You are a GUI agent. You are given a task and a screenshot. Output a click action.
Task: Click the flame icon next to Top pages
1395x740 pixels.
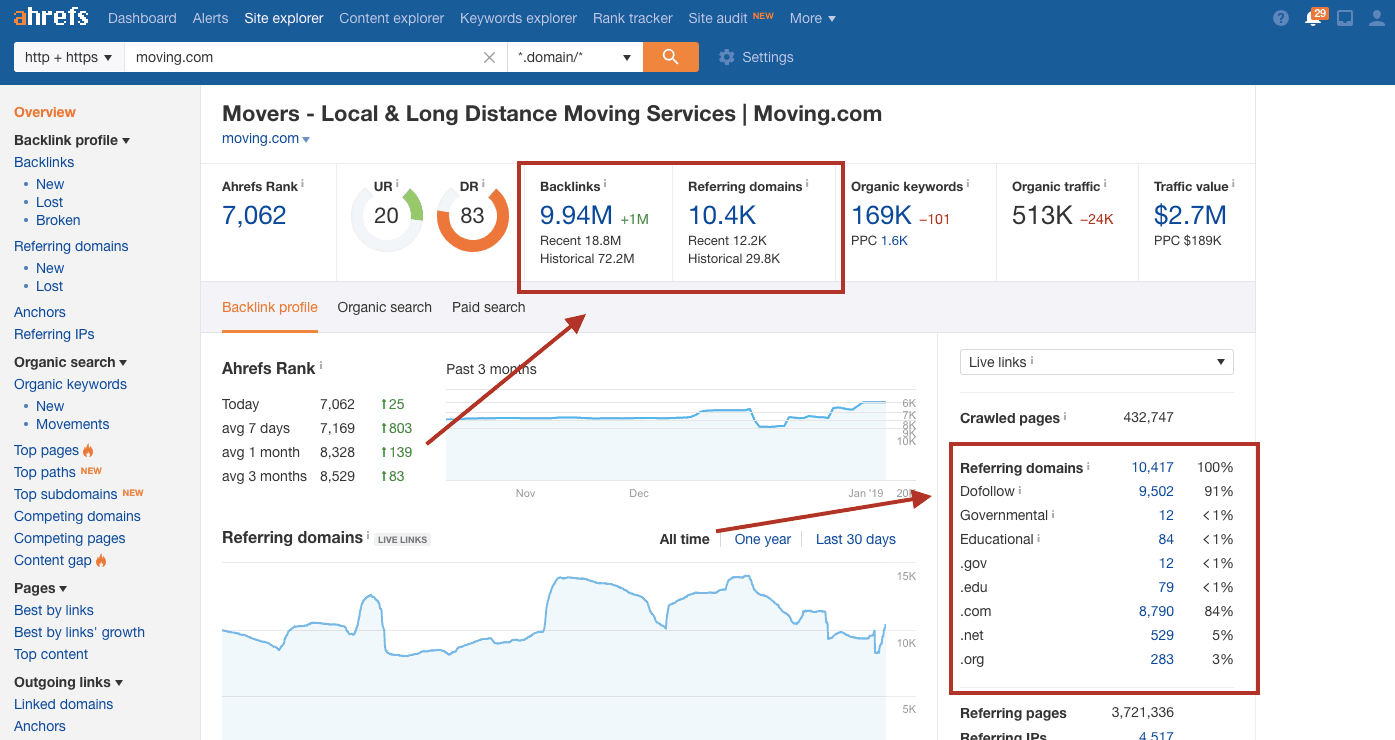pyautogui.click(x=88, y=450)
